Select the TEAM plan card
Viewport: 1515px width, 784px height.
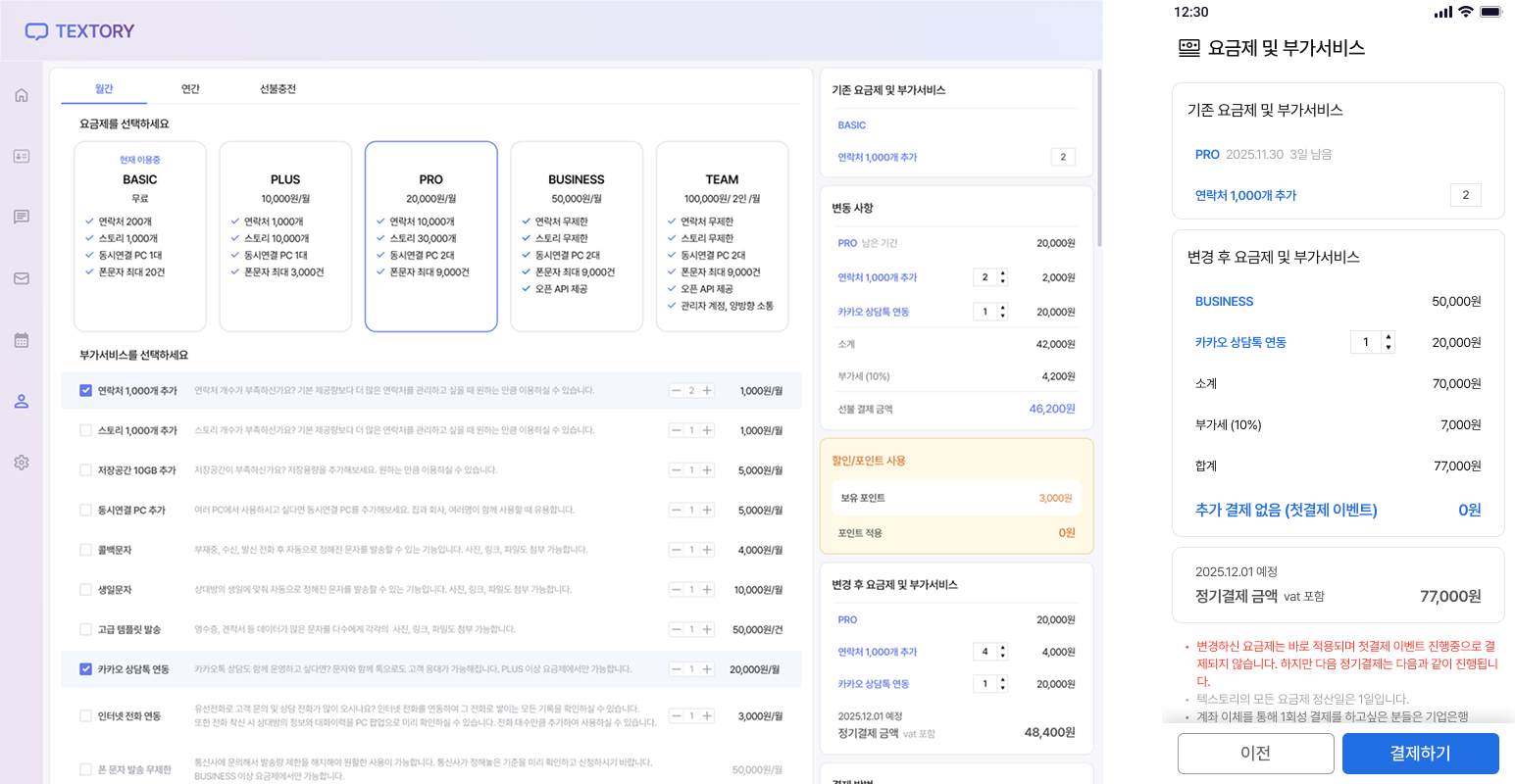[x=722, y=236]
